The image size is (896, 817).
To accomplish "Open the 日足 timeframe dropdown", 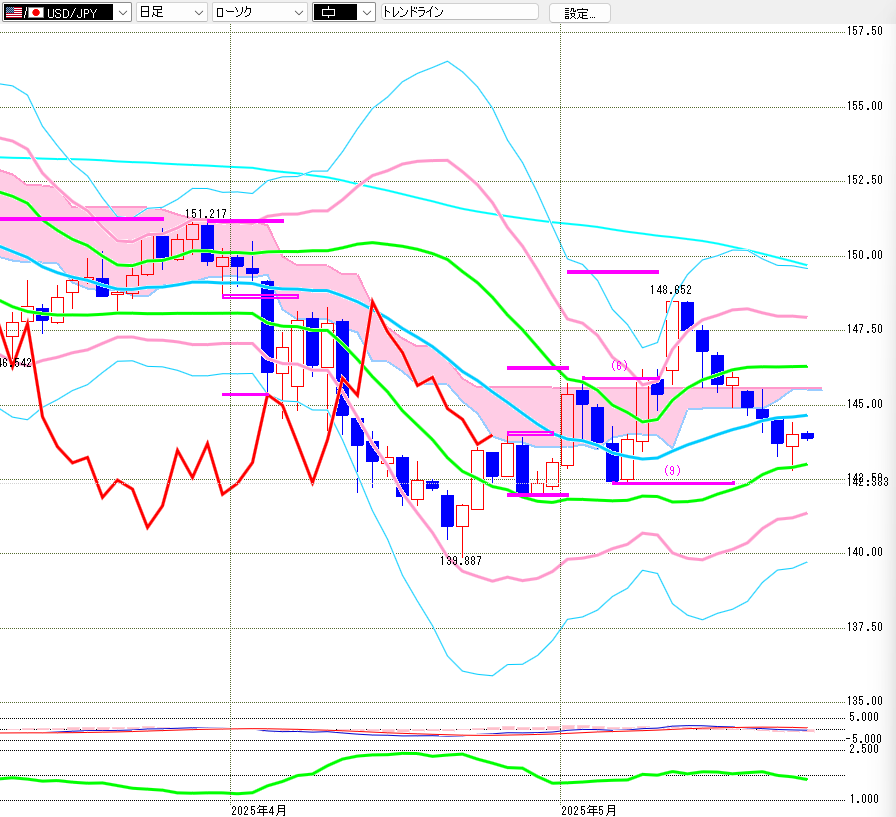I will click(x=171, y=12).
